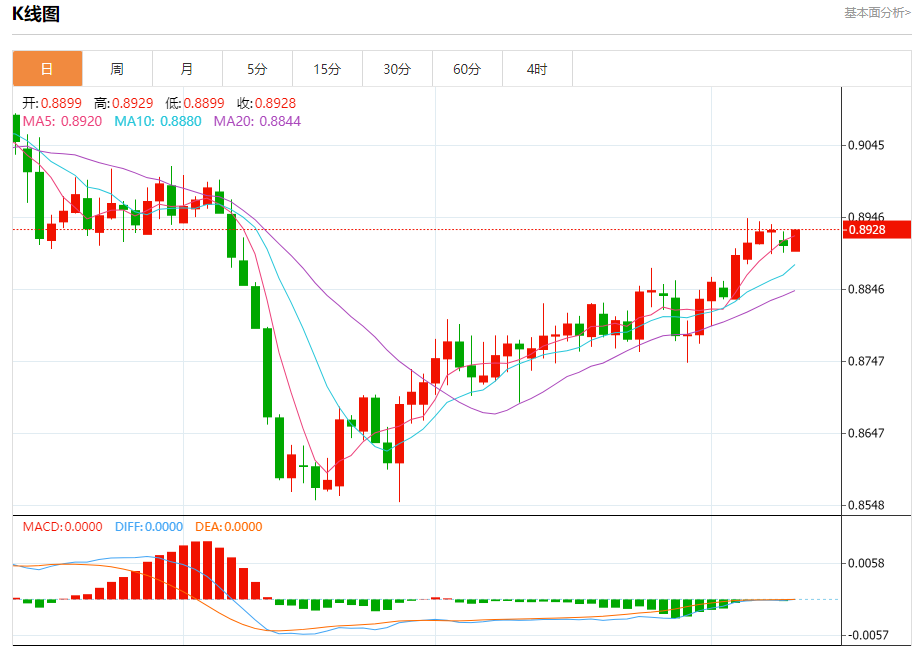Image resolution: width=921 pixels, height=646 pixels.
Task: Click the MACD:0.0000 indicator label
Action: [x=62, y=527]
